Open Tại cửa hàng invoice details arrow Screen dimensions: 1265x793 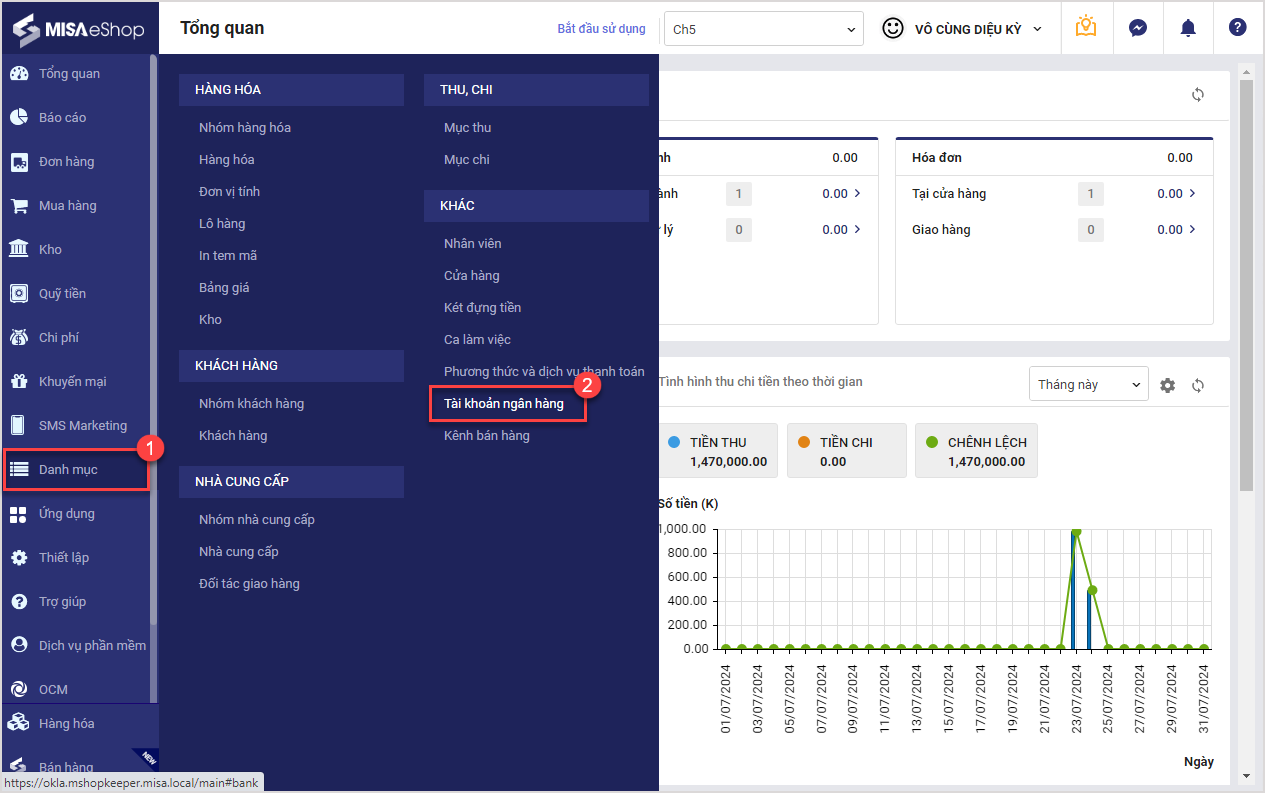point(1192,194)
